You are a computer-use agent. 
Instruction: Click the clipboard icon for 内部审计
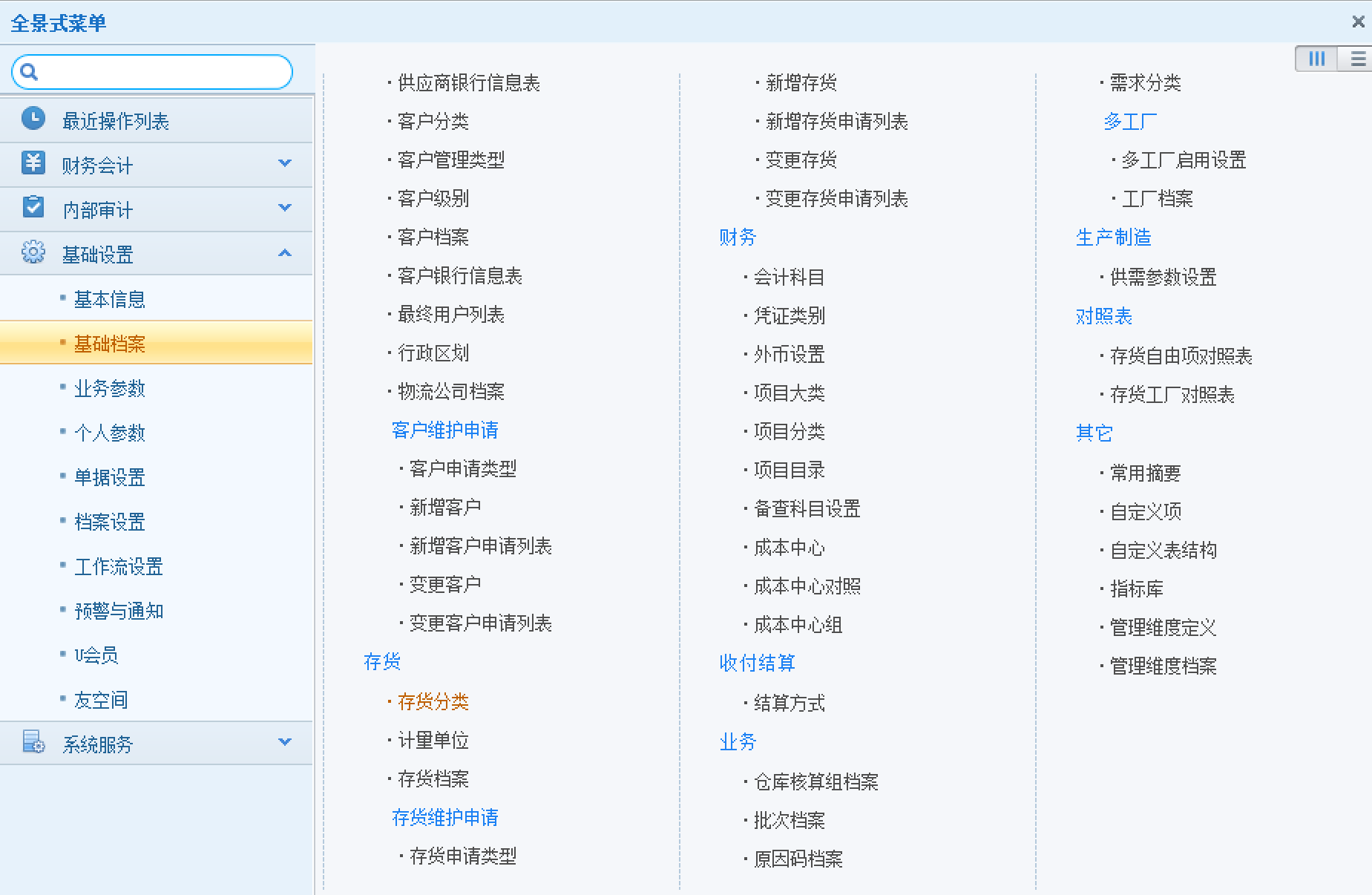coord(33,207)
